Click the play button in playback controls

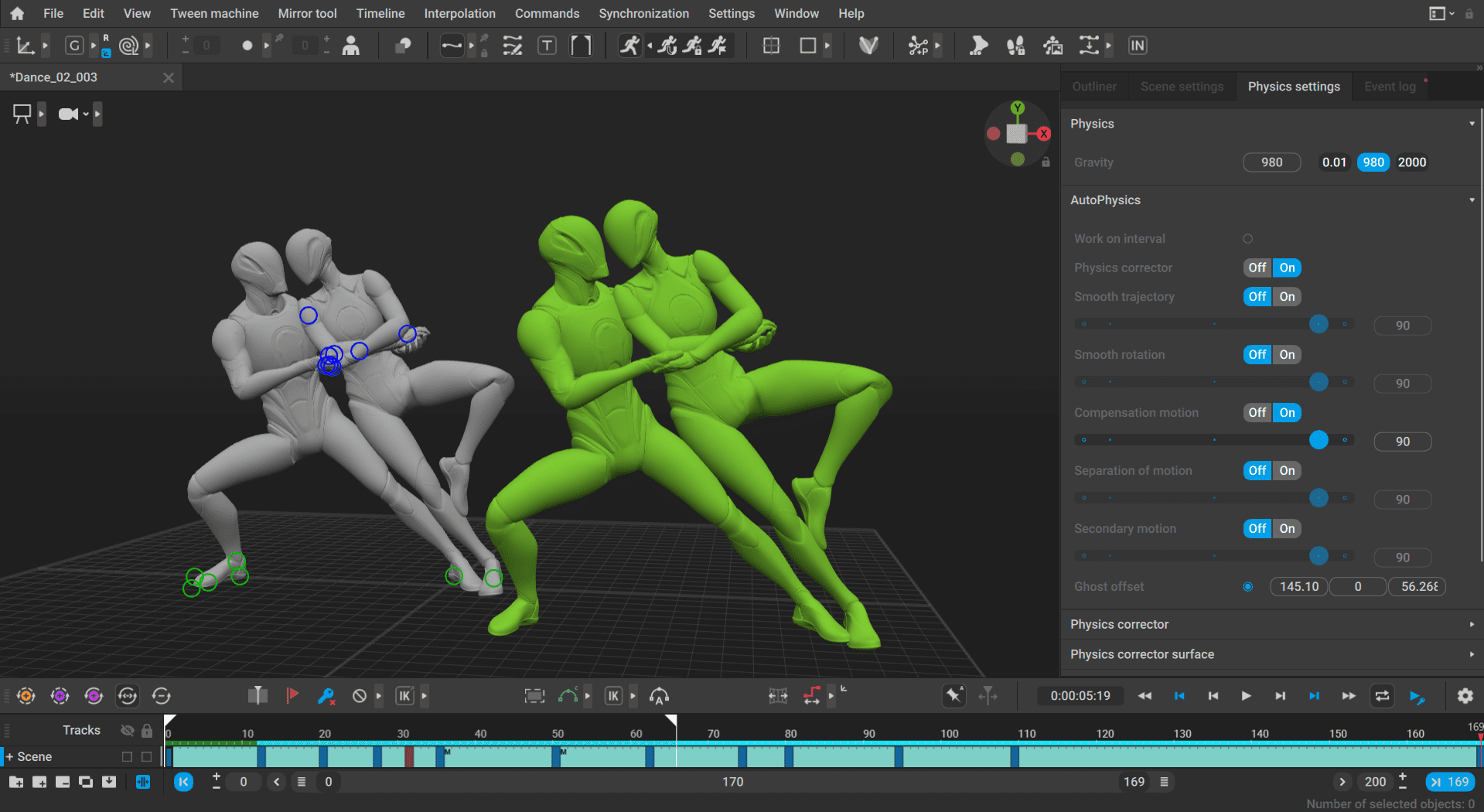point(1246,695)
